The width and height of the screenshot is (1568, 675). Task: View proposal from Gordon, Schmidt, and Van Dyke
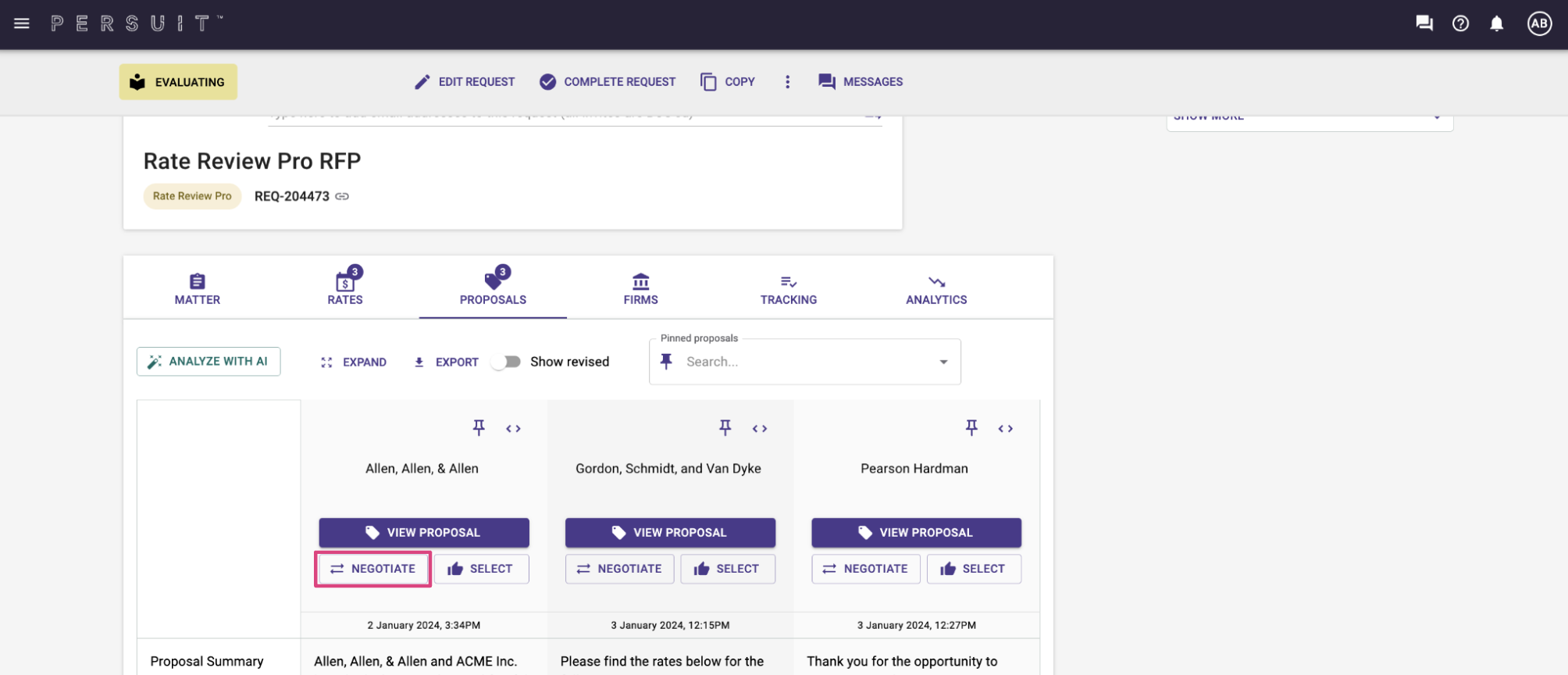pos(670,533)
